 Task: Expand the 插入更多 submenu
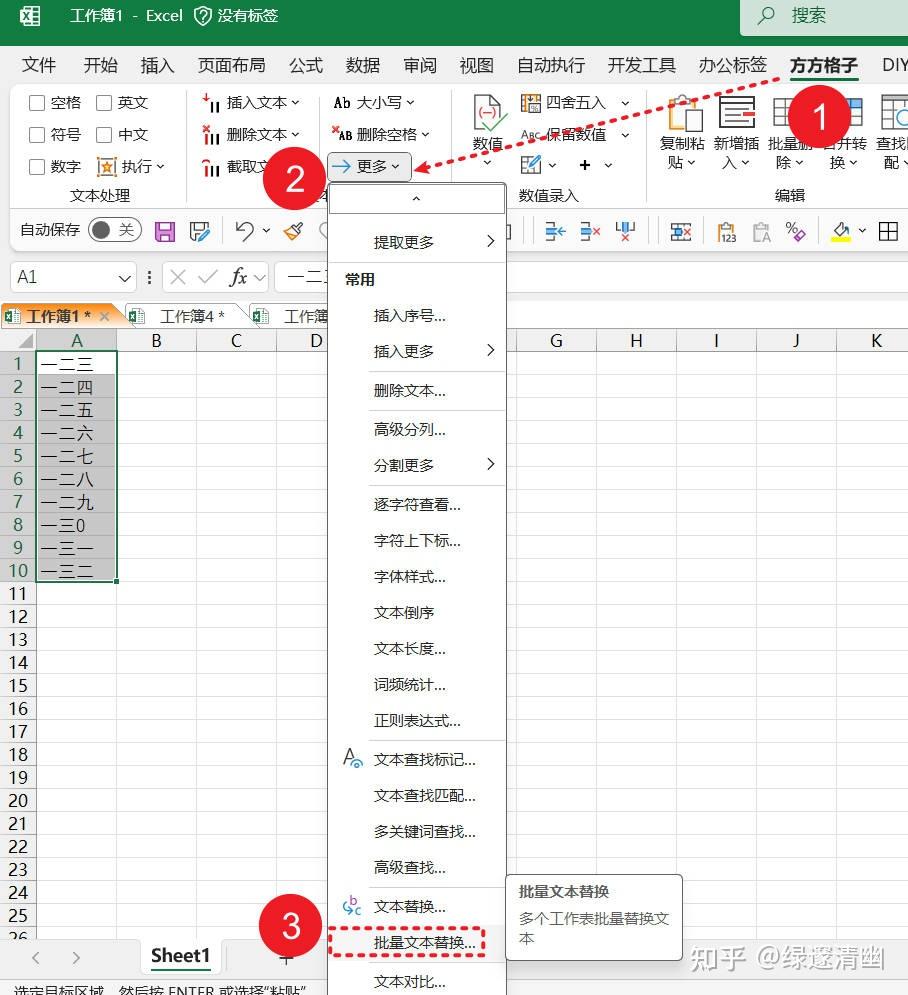pyautogui.click(x=417, y=351)
